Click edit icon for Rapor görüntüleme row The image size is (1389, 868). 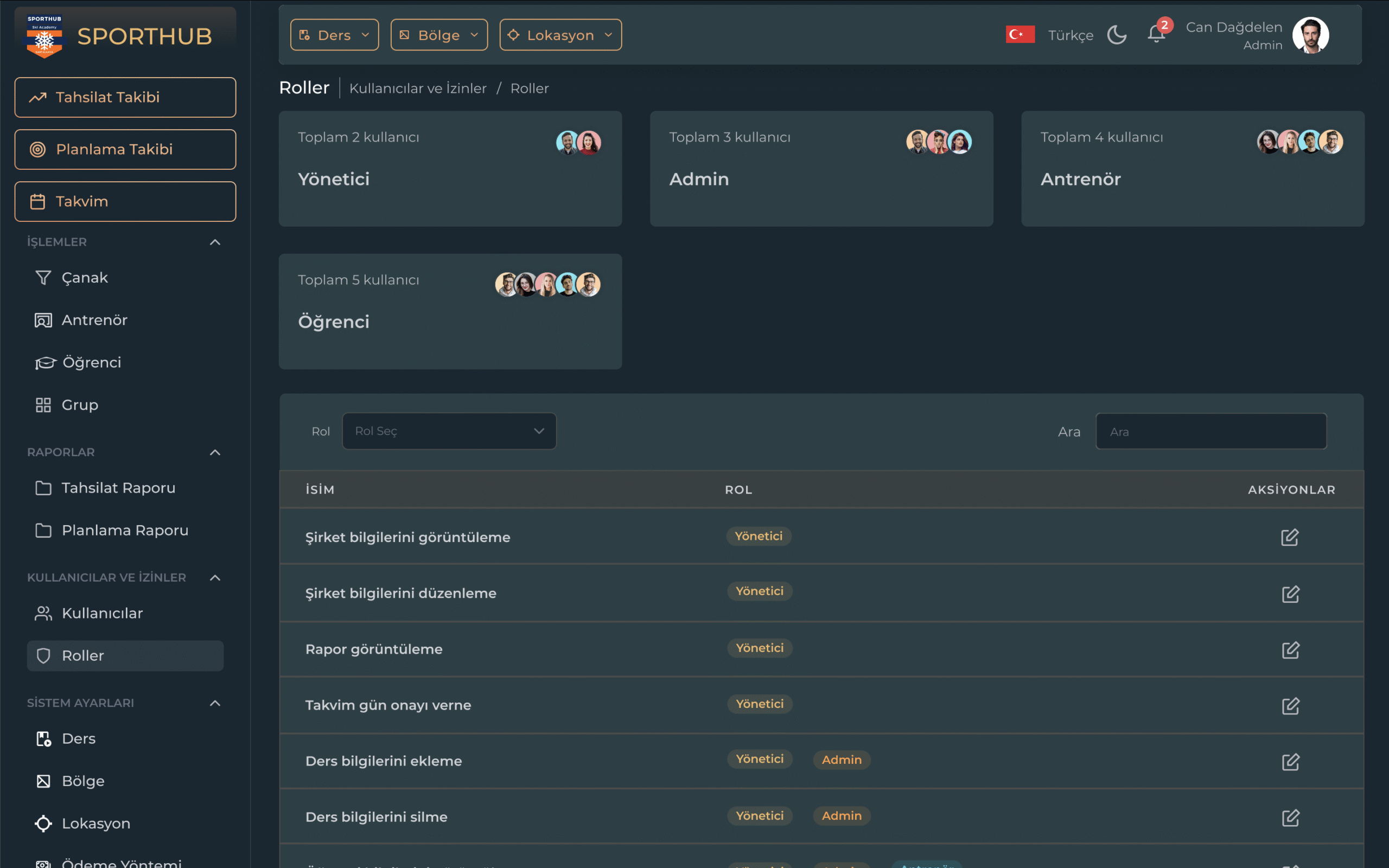(1290, 650)
